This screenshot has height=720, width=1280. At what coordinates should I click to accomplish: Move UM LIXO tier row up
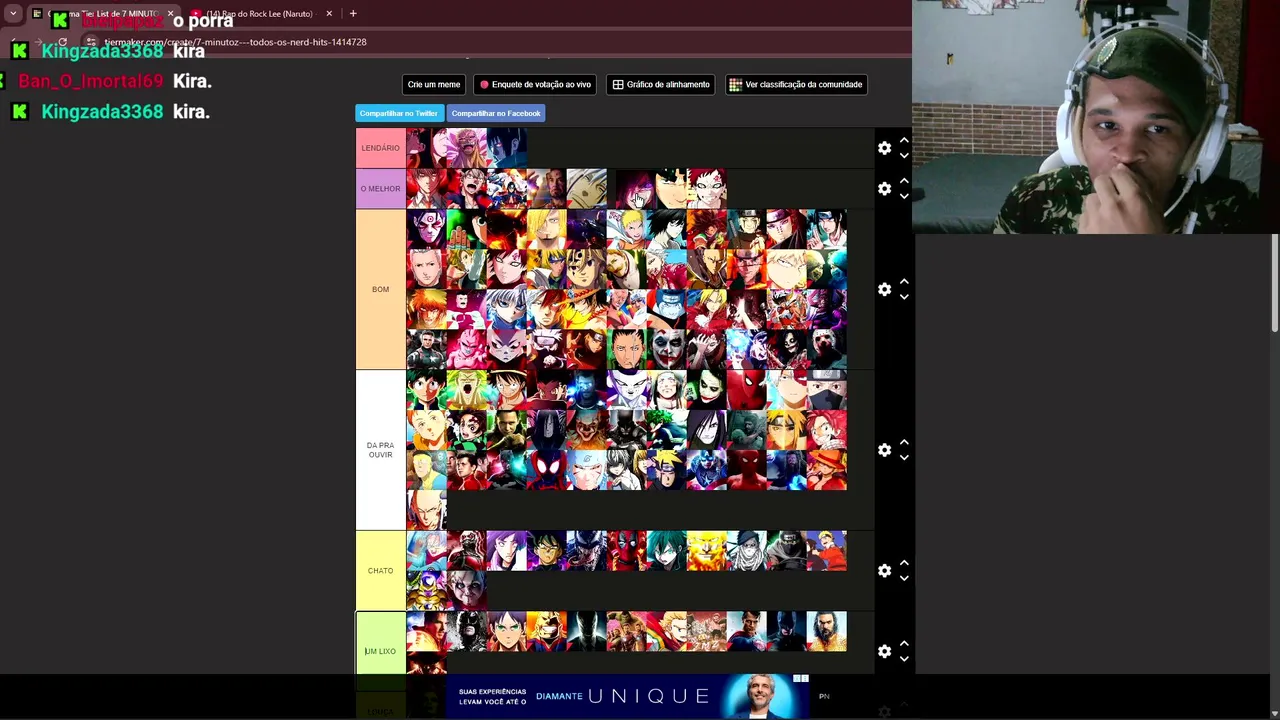point(904,644)
